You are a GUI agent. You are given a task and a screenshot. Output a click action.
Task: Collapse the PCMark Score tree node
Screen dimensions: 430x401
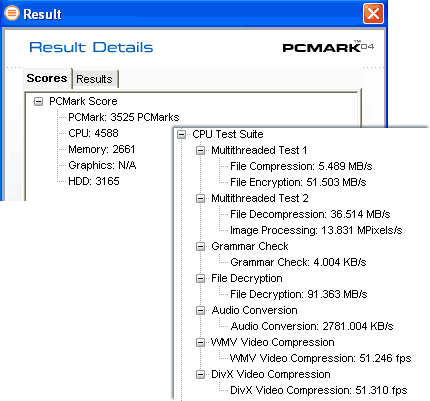[39, 101]
